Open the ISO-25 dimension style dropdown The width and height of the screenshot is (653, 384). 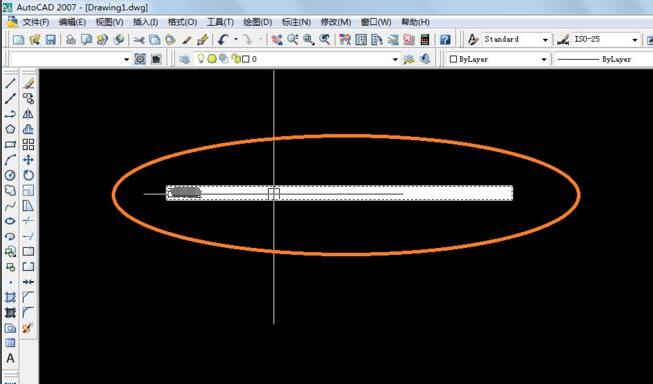coord(635,40)
